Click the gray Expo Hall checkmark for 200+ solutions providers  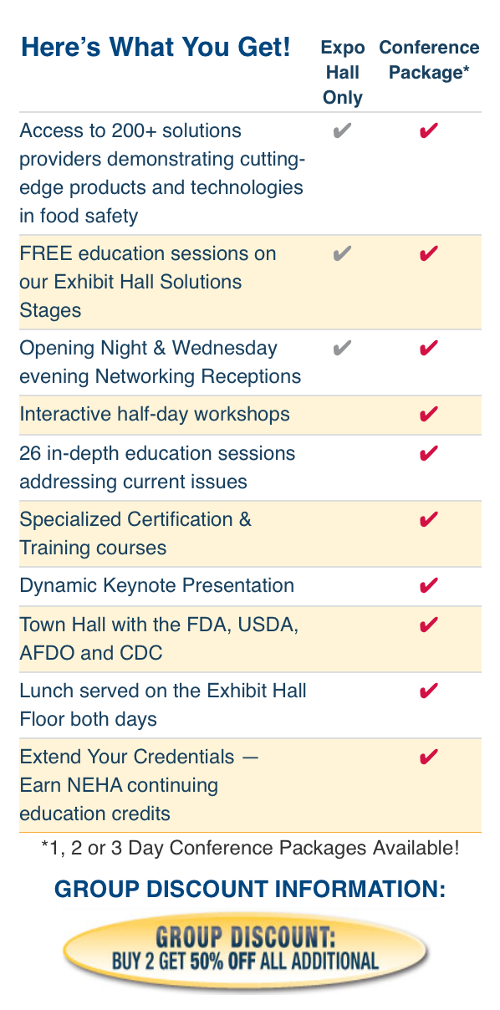[342, 131]
